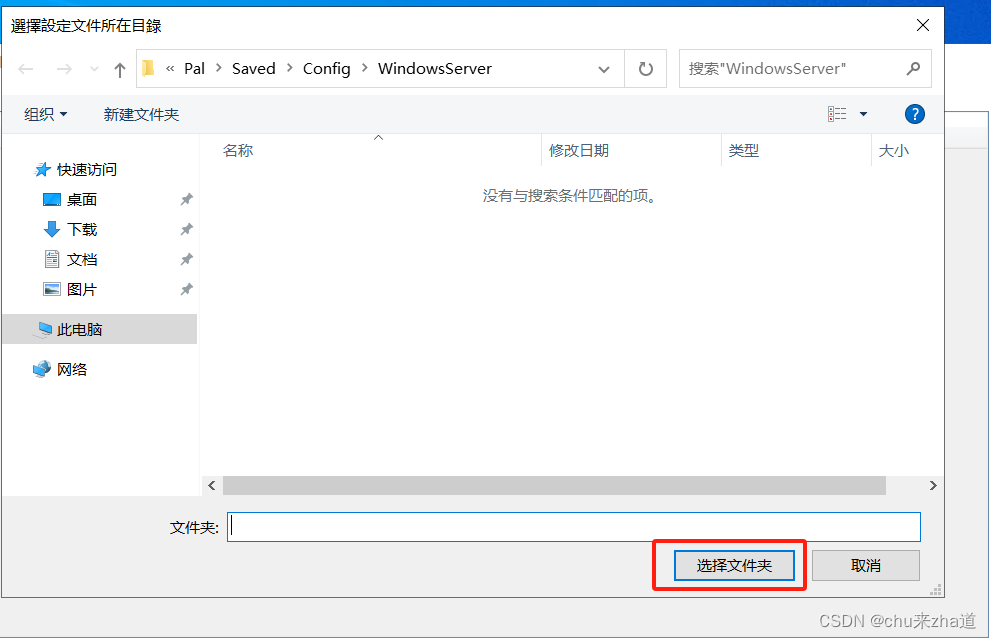Go up one folder level
The width and height of the screenshot is (991, 639).
119,69
